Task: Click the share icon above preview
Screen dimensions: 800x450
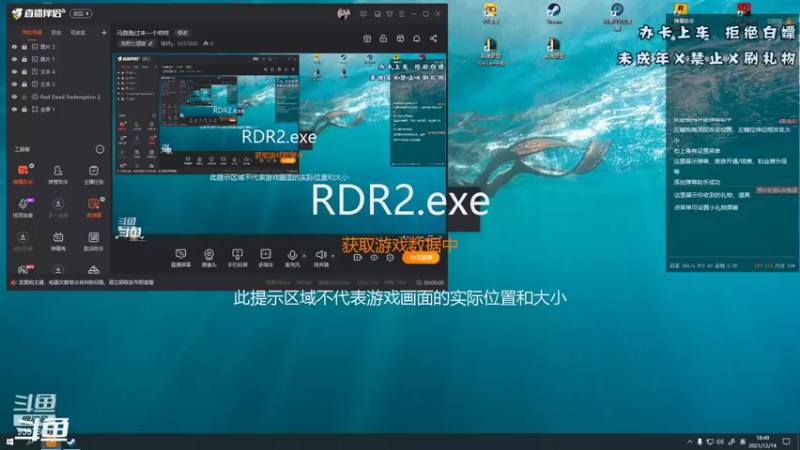Action: pos(433,38)
